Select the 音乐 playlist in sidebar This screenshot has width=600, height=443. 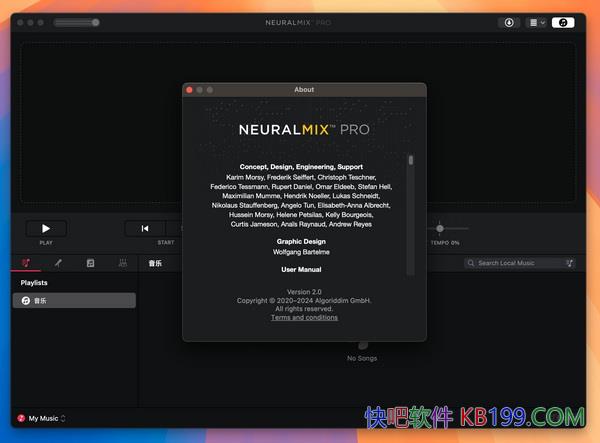click(75, 300)
